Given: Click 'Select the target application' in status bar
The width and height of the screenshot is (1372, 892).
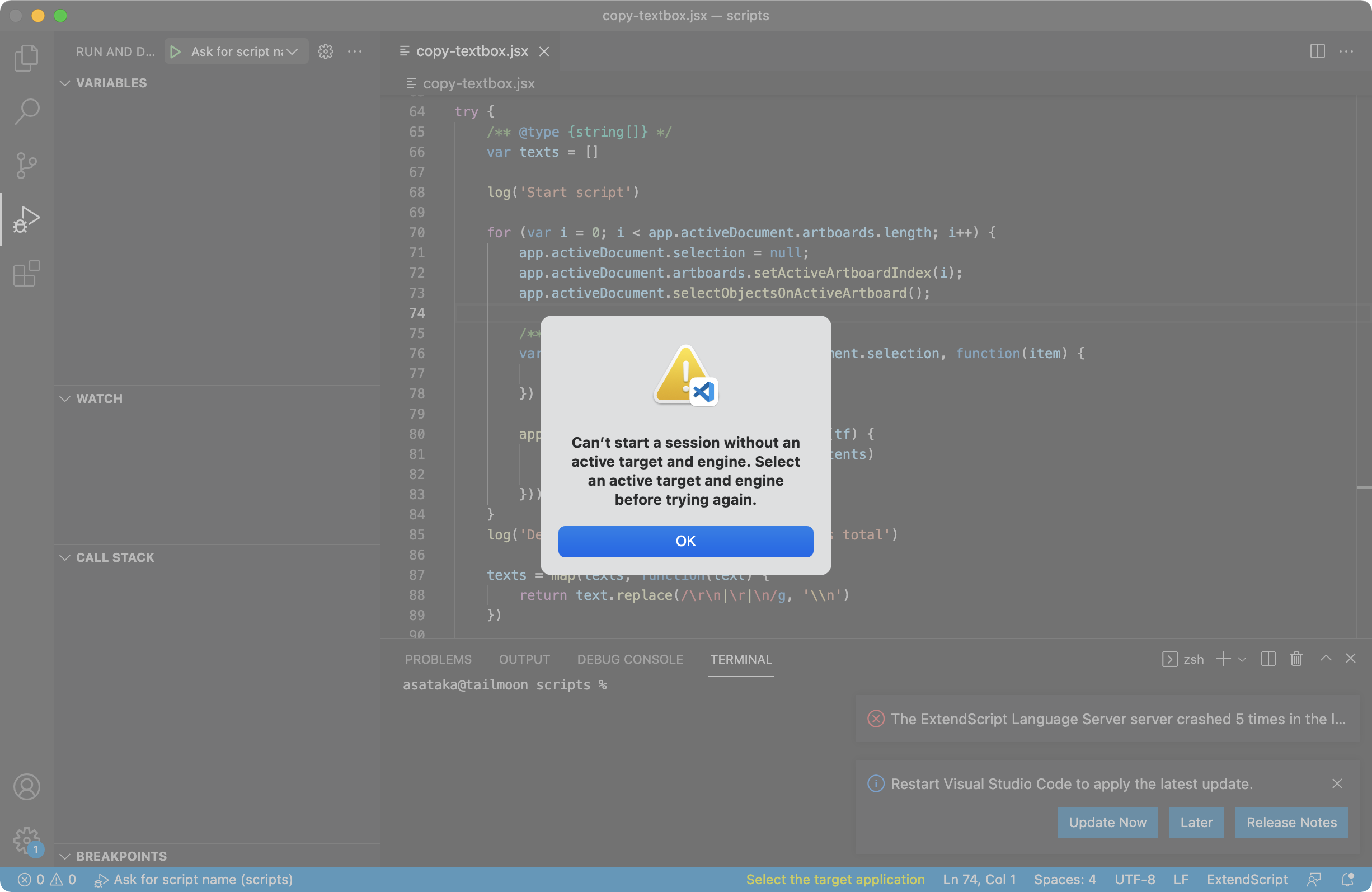Looking at the screenshot, I should [835, 879].
